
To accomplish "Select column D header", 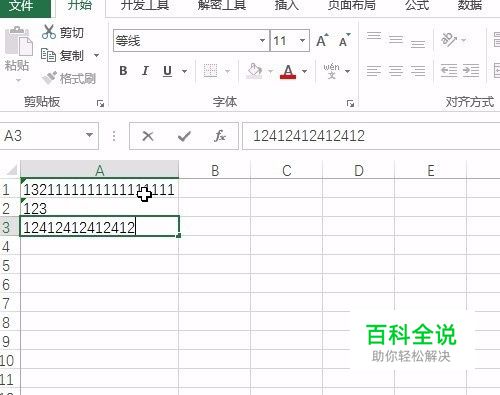I will pos(359,170).
